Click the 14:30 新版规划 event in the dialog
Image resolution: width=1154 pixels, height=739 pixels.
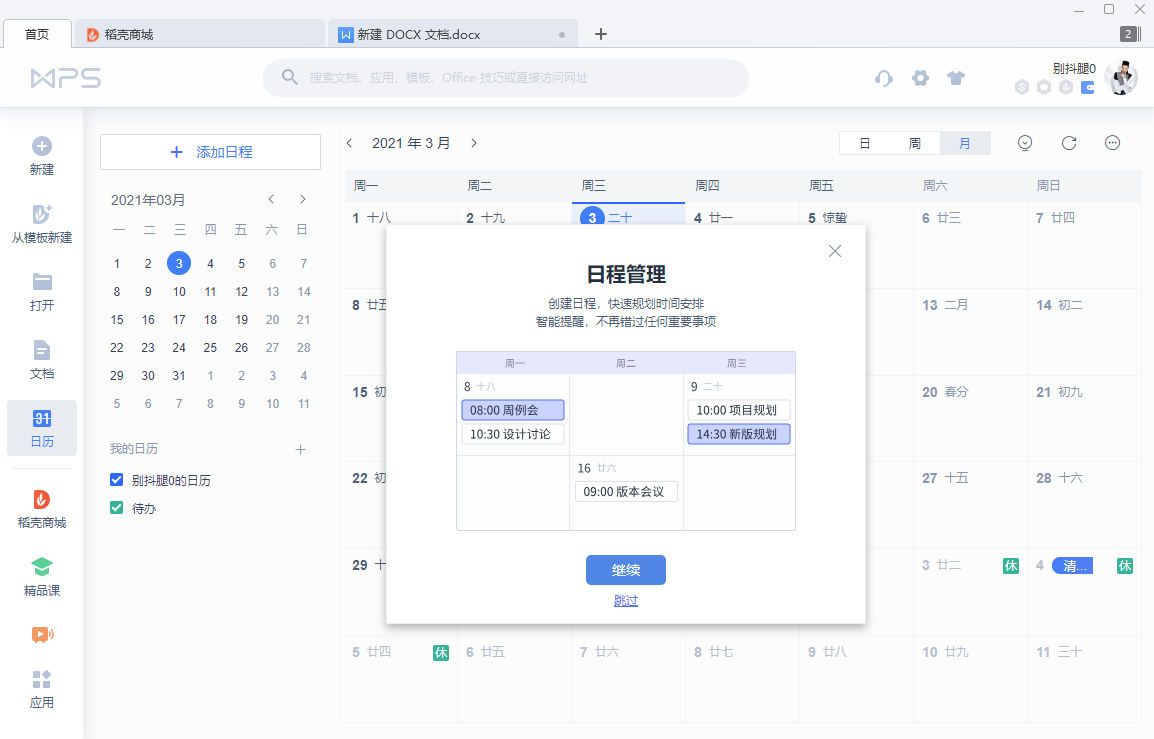(739, 434)
